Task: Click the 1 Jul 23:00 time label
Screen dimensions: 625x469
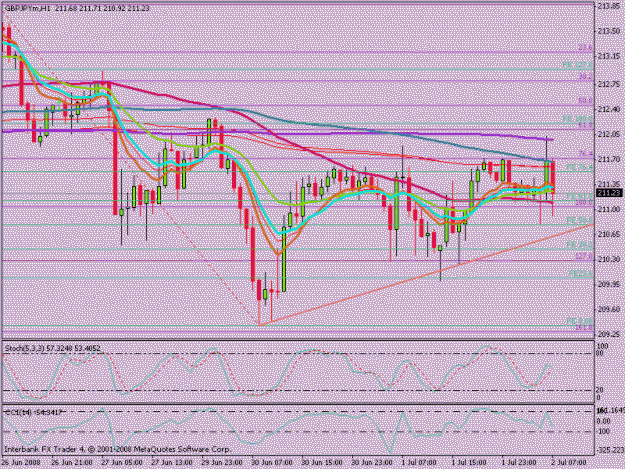Action: coord(519,463)
